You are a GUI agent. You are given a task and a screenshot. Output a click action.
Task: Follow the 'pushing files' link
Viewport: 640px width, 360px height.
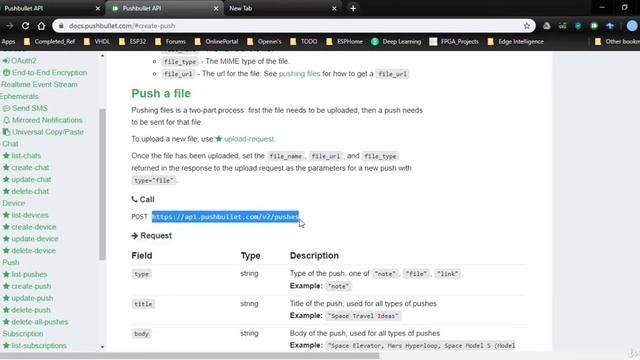click(x=299, y=73)
